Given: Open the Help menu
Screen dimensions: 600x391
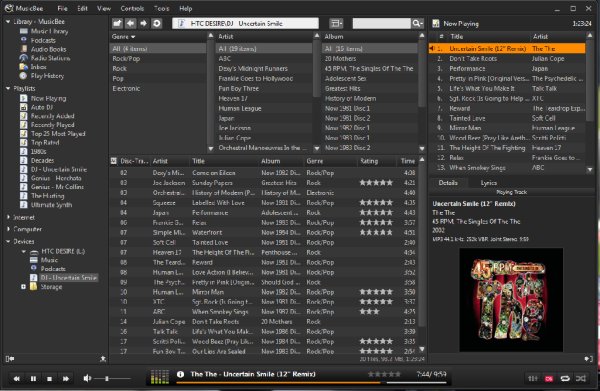Looking at the screenshot, I should tap(186, 8).
